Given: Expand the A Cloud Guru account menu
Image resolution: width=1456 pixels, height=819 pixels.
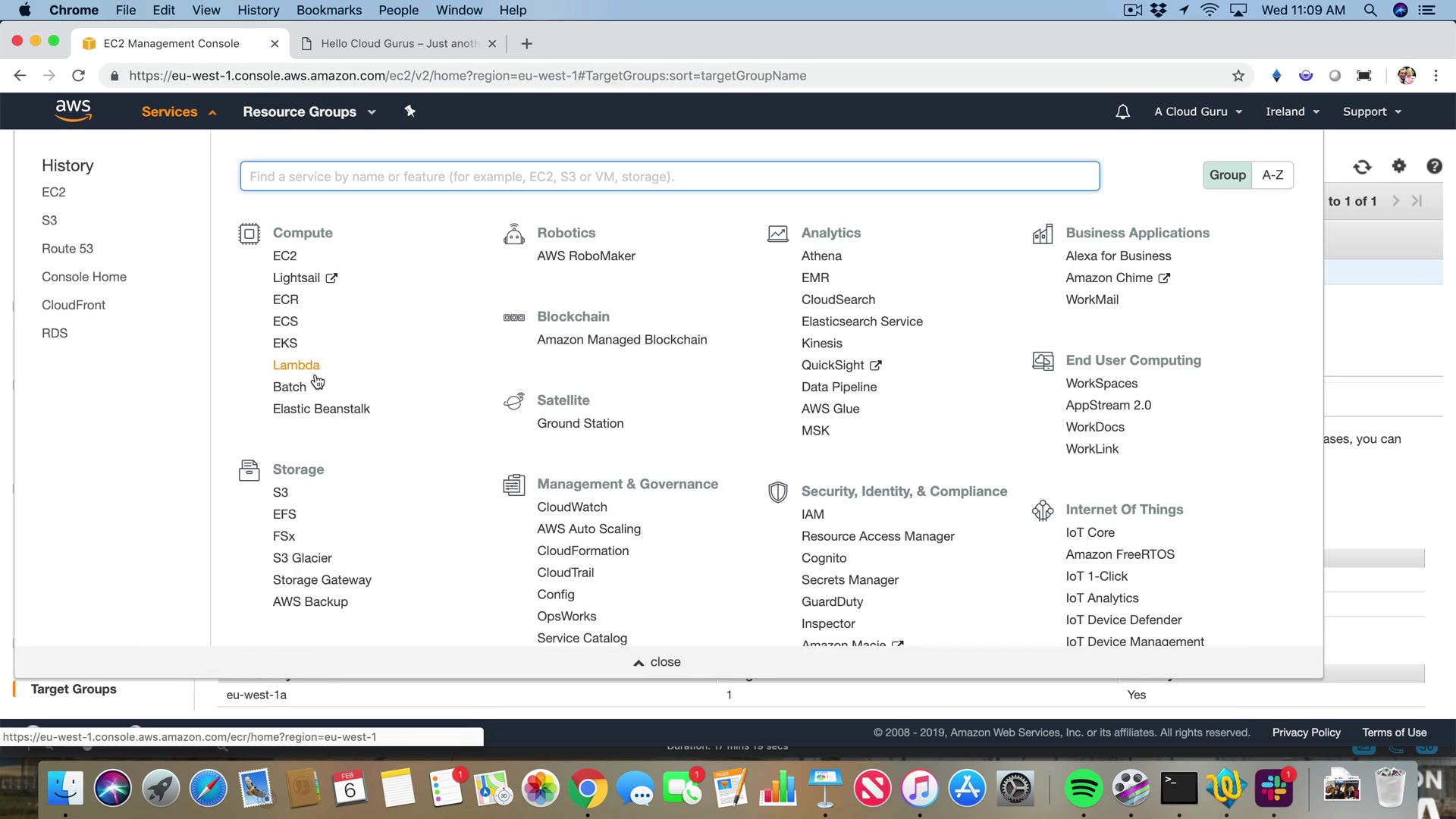Looking at the screenshot, I should [1198, 111].
